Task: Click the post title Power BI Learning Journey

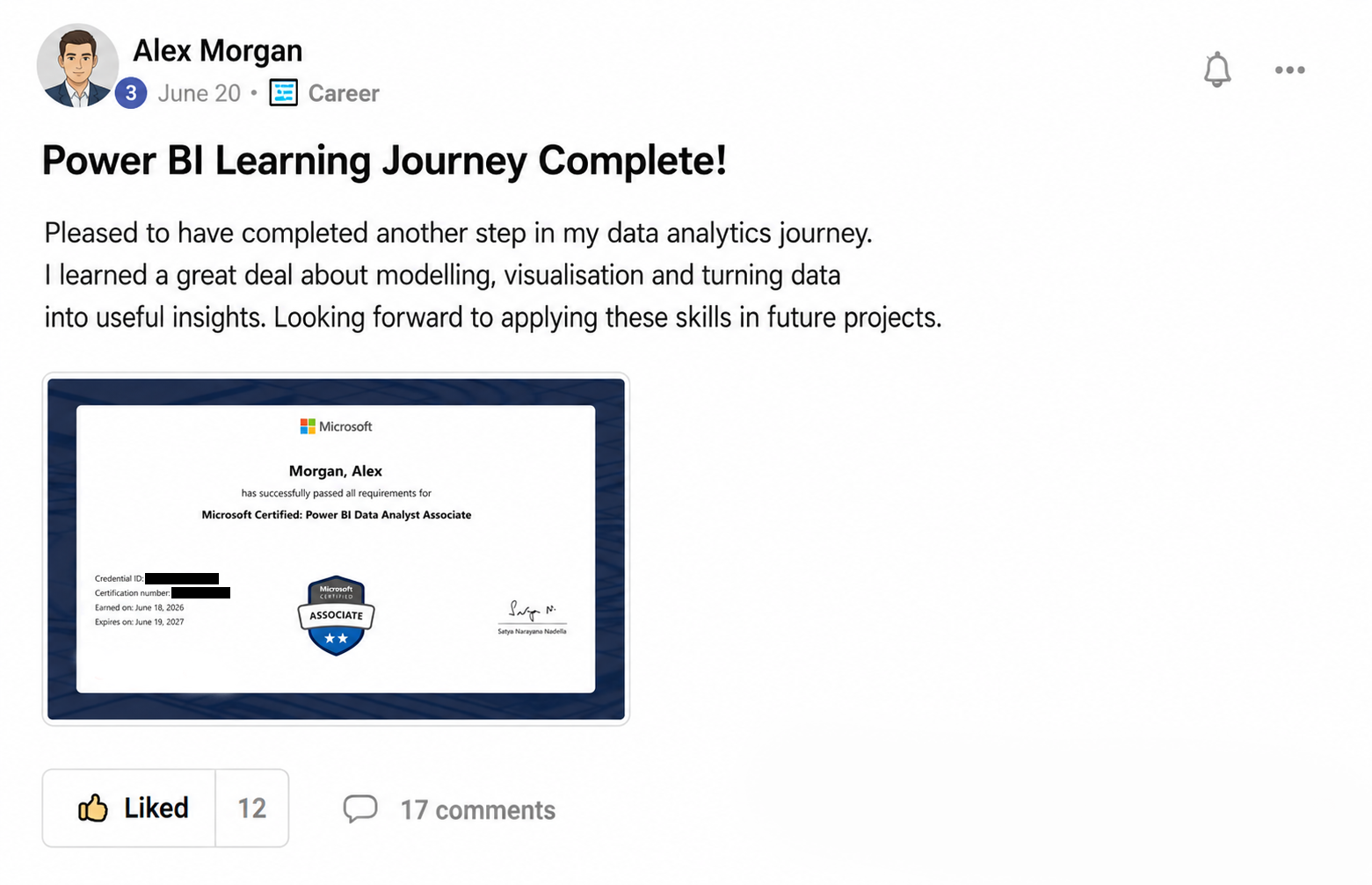Action: click(x=384, y=161)
